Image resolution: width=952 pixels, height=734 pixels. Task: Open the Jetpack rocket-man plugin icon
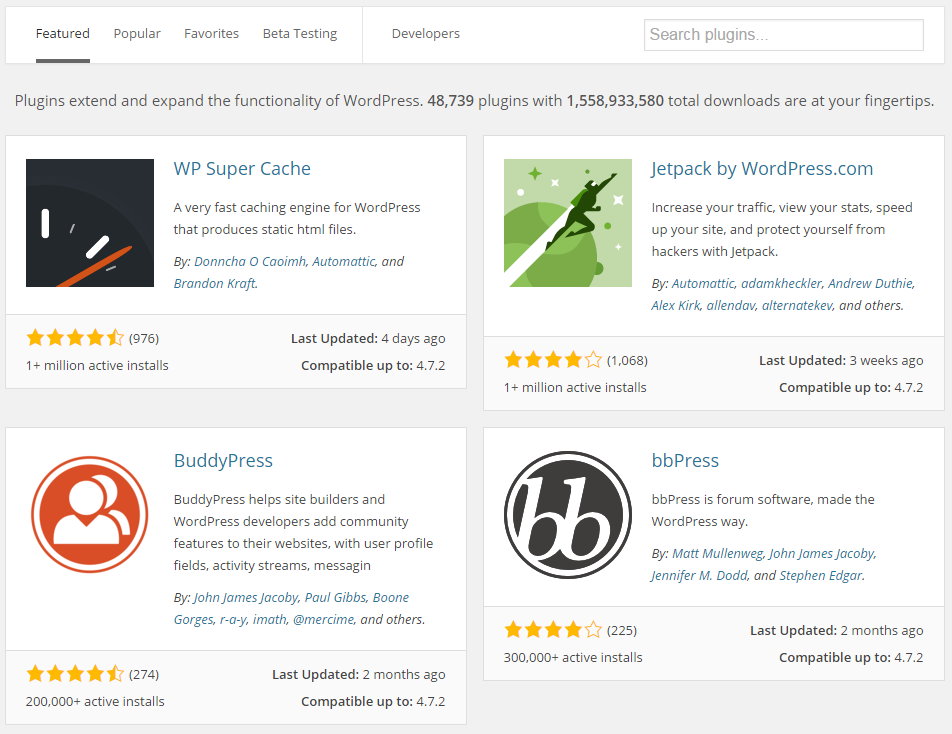click(568, 223)
